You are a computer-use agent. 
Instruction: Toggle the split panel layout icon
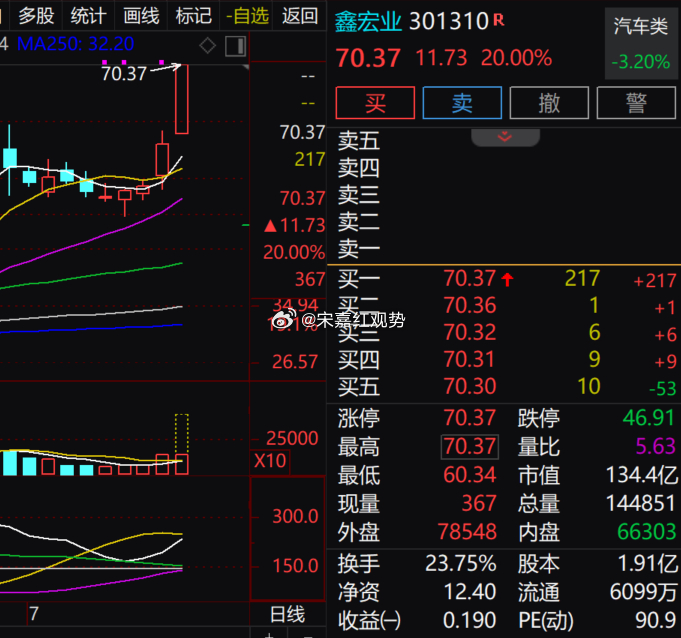[x=235, y=46]
